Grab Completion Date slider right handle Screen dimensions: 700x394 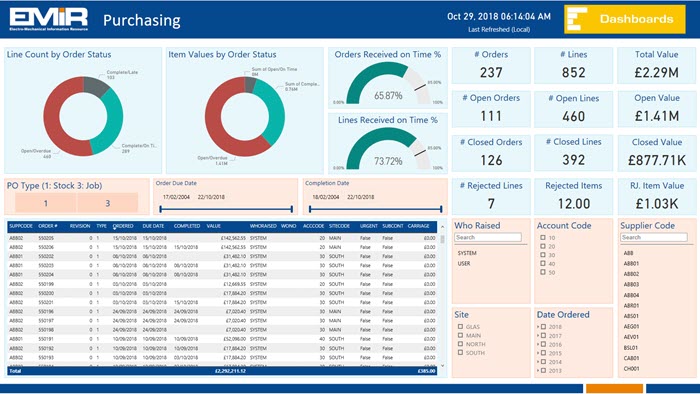(441, 209)
